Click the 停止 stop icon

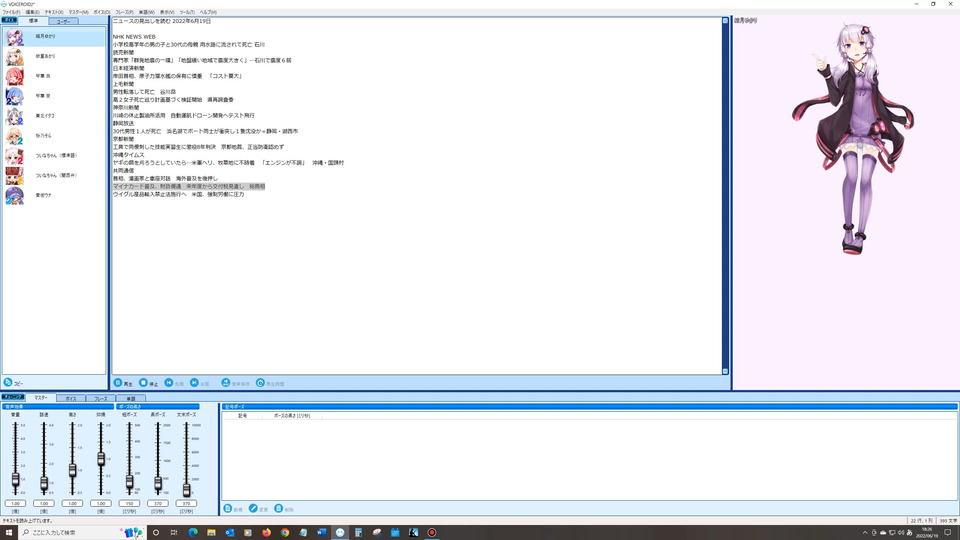143,383
